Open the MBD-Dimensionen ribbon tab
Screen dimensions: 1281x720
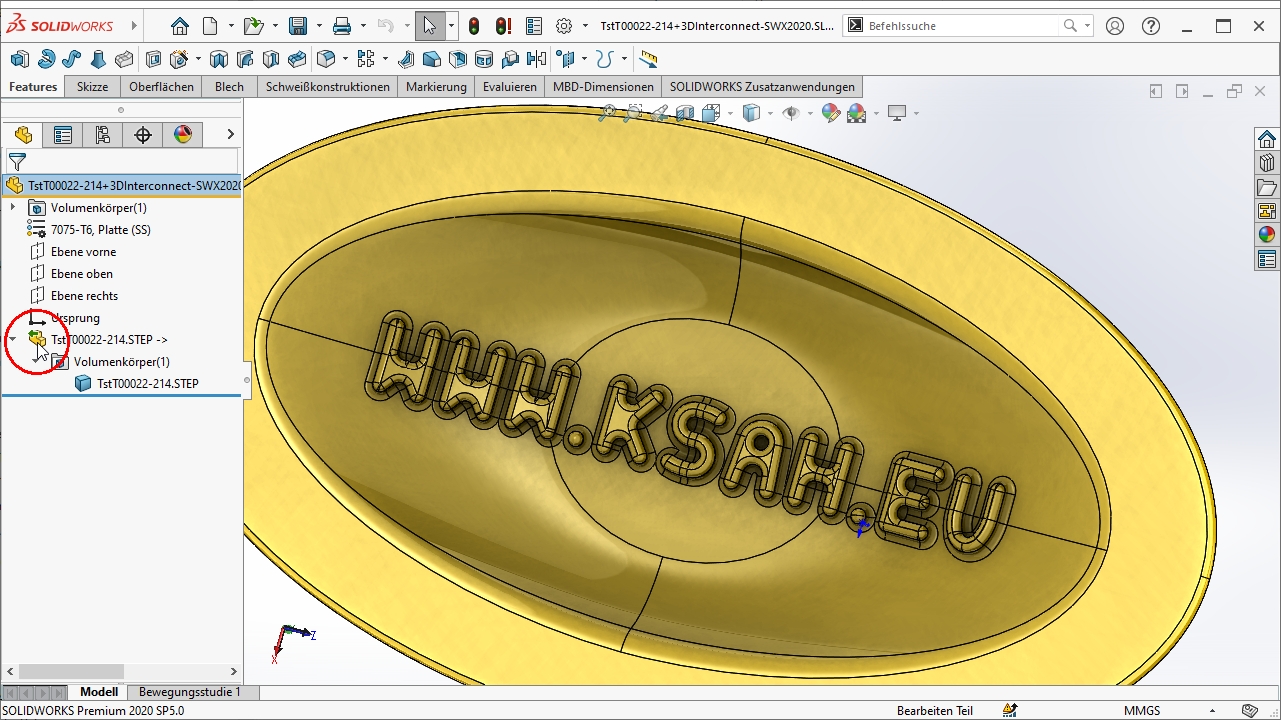(603, 87)
